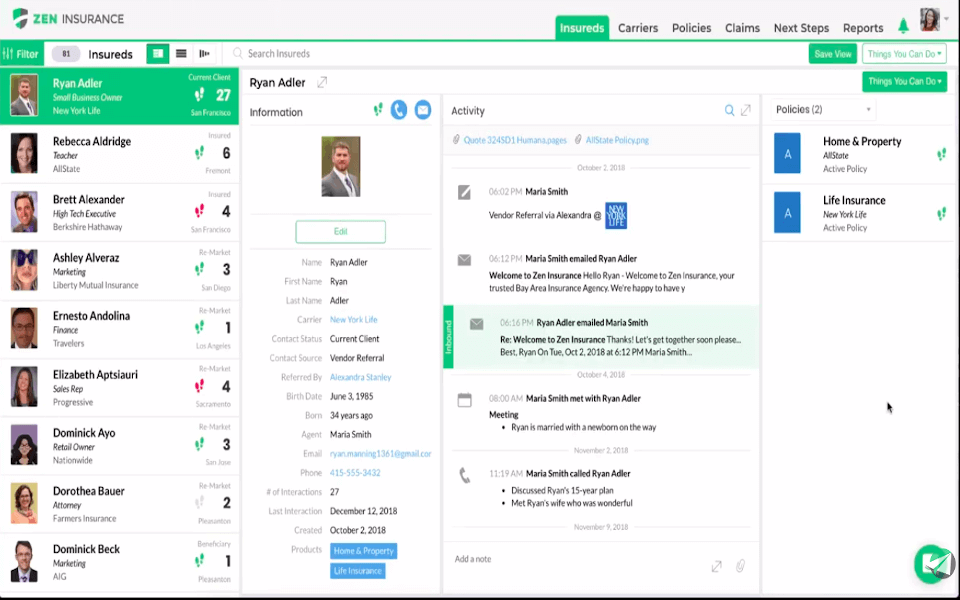The height and width of the screenshot is (600, 960).
Task: Click the green chat widget icon
Action: coord(934,564)
